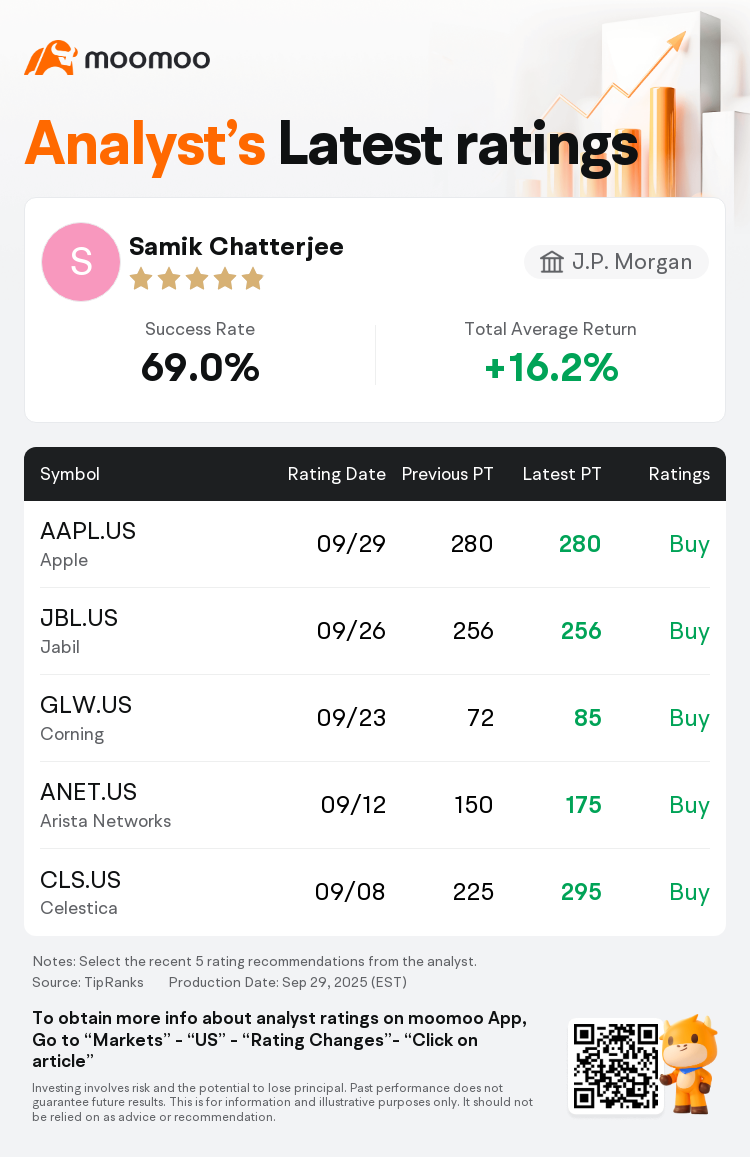This screenshot has height=1157, width=750.
Task: Click the orange growth chart arrow graphic
Action: pos(640,90)
